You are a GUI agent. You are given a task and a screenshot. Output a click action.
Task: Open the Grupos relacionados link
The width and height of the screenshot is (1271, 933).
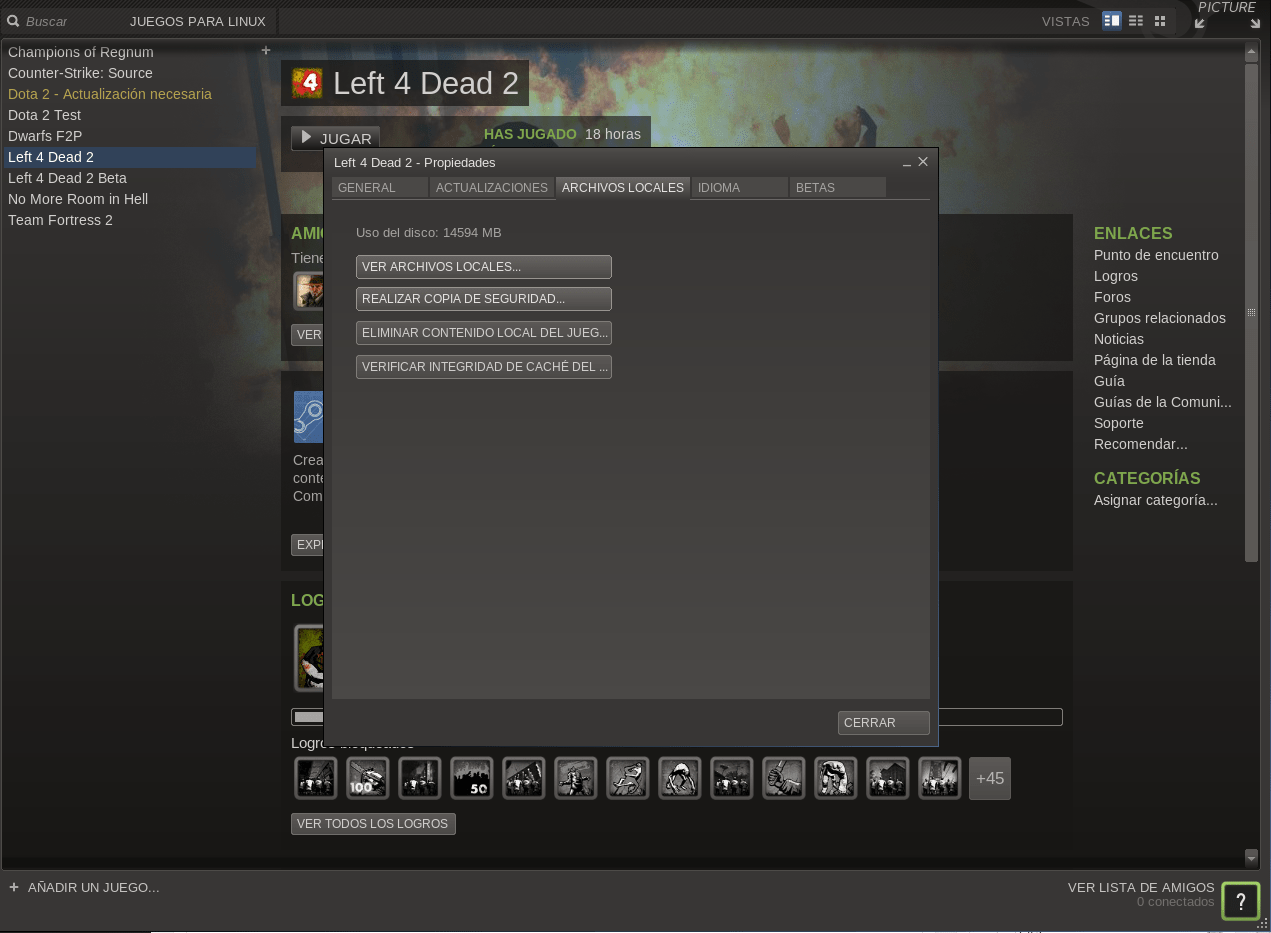click(x=1160, y=318)
